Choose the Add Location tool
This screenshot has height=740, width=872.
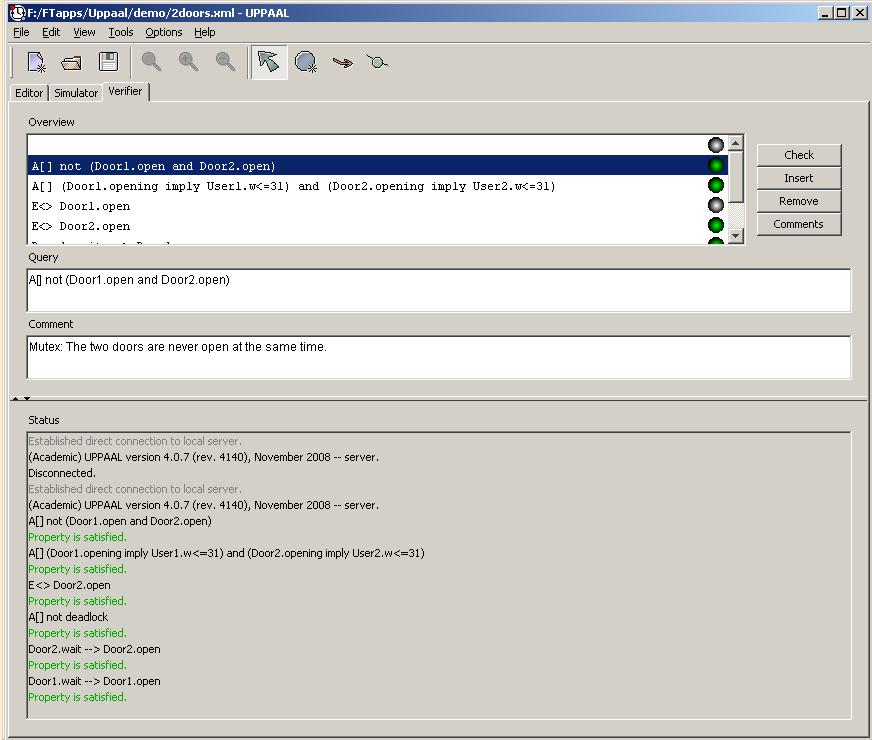(306, 62)
